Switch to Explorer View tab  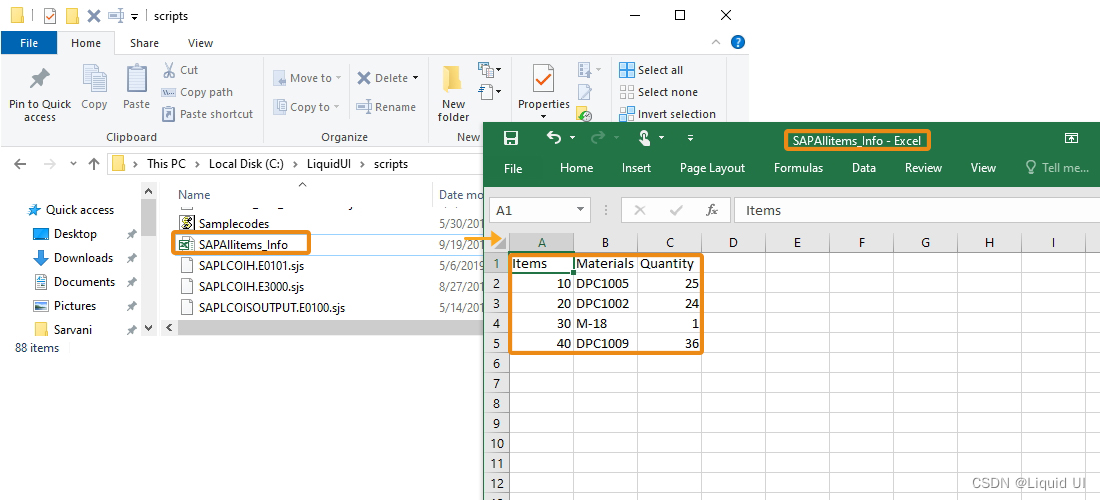tap(200, 43)
